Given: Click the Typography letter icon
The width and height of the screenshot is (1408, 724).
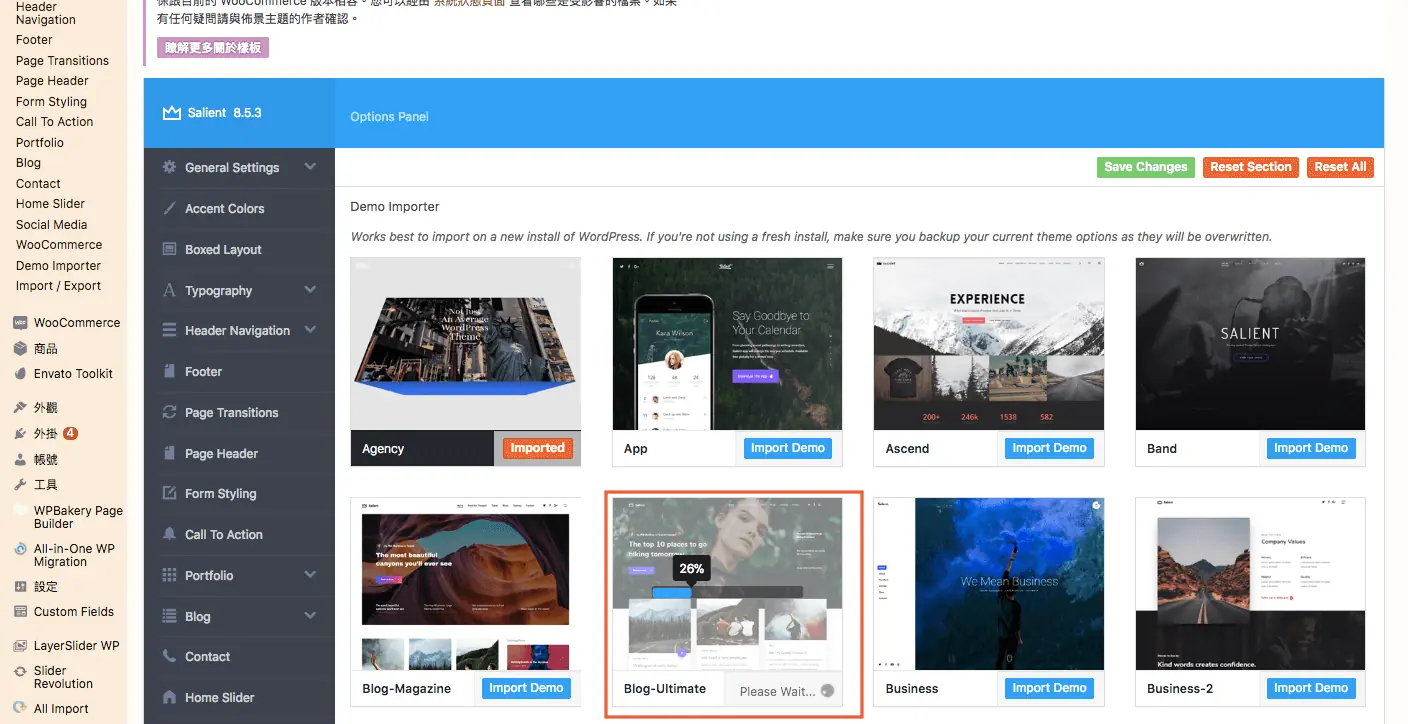Looking at the screenshot, I should click(x=169, y=290).
